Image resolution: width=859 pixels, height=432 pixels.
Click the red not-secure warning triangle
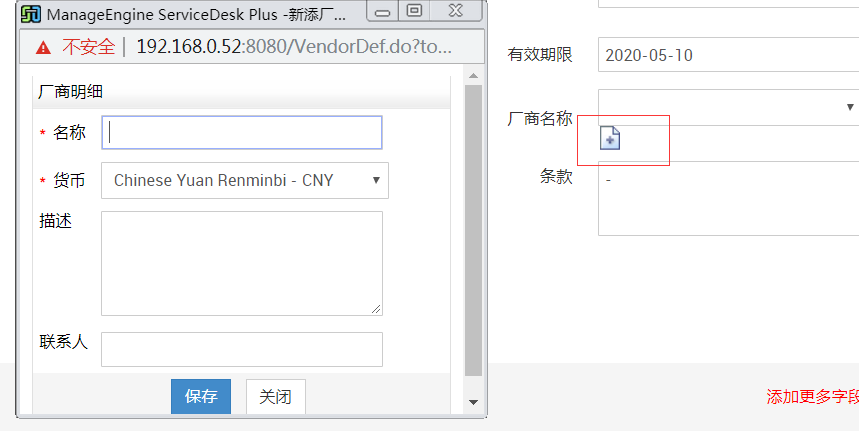pyautogui.click(x=42, y=47)
